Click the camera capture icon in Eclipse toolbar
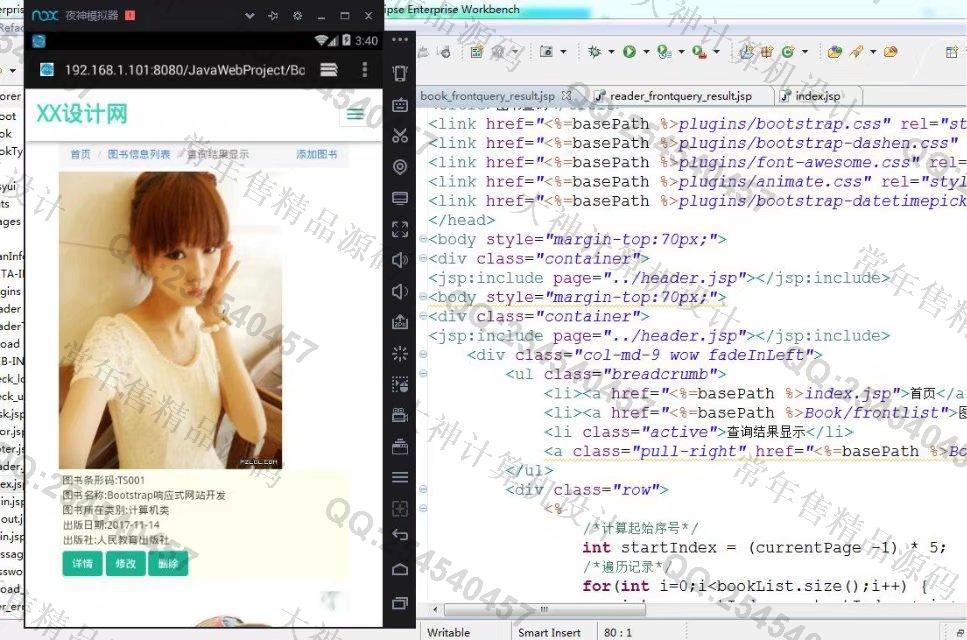967x640 pixels. coord(546,52)
